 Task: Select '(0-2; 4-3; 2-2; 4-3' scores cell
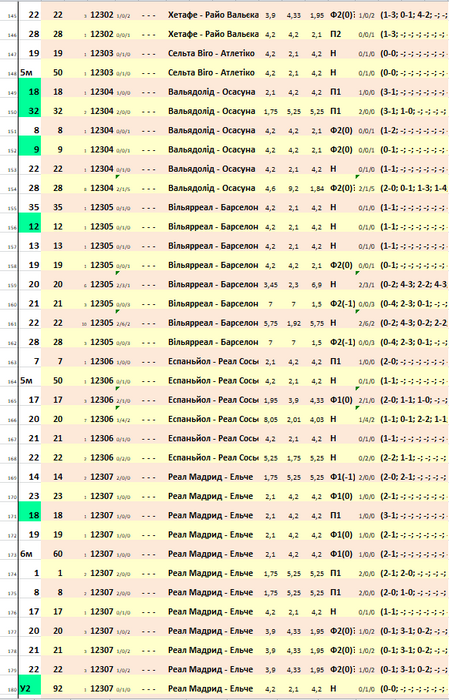pyautogui.click(x=414, y=284)
